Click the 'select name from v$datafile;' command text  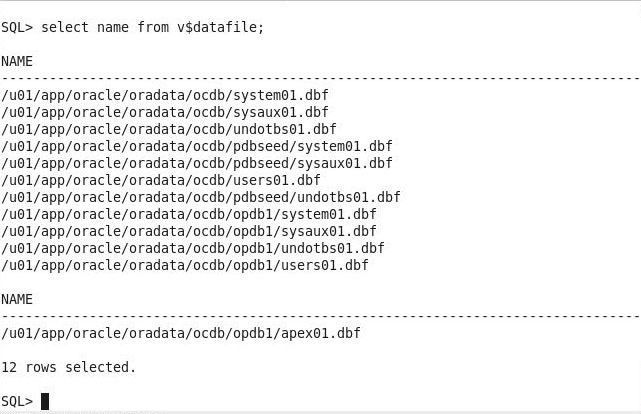click(152, 27)
